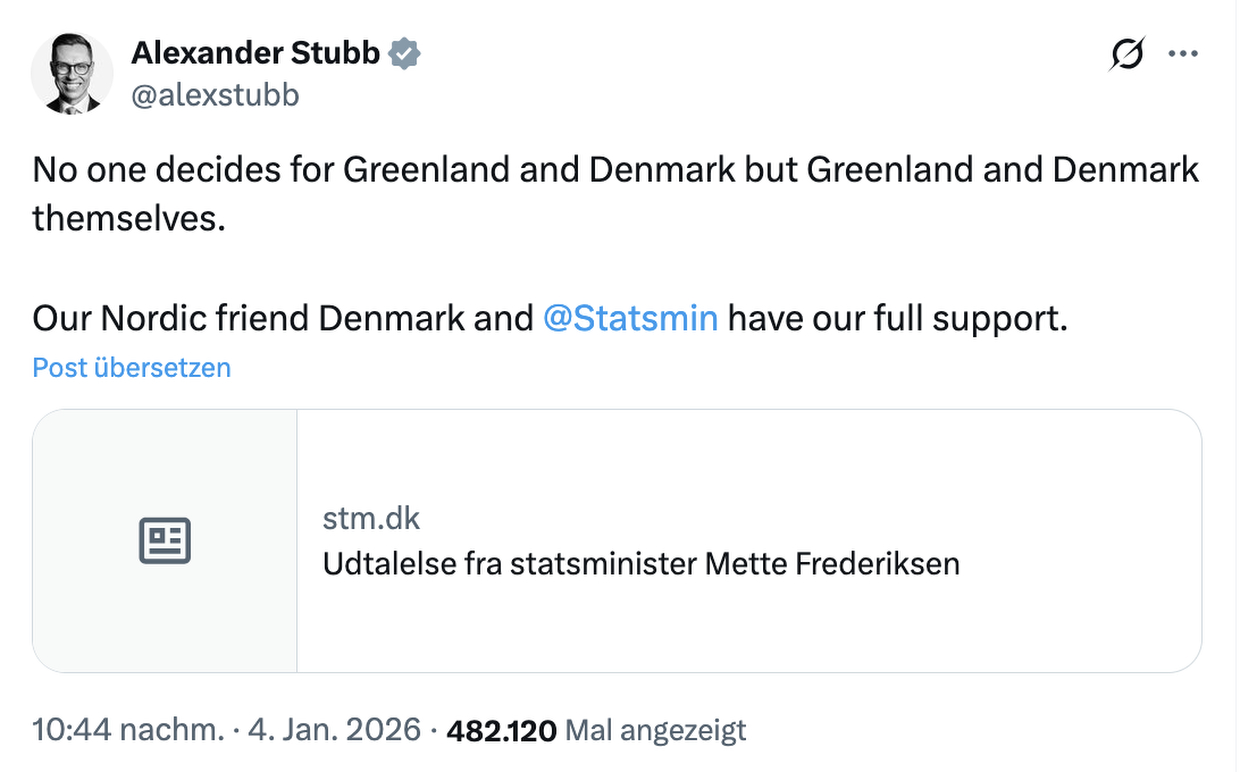Screen dimensions: 1240x772
Task: Click 'have our full support.' text
Action: [897, 318]
